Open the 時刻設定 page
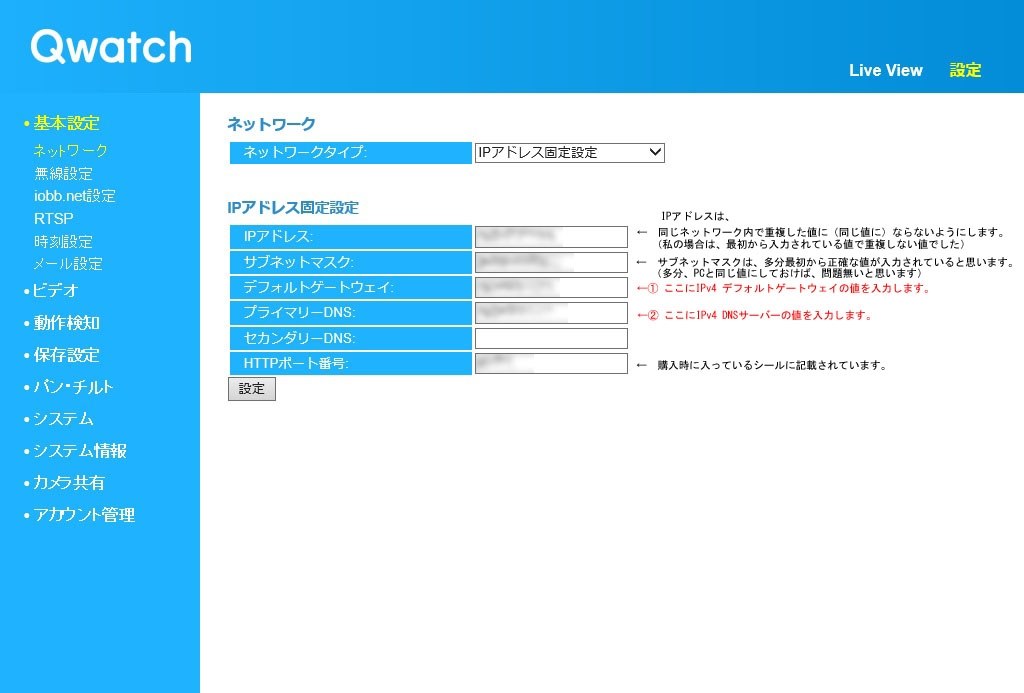The width and height of the screenshot is (1024, 693). click(64, 241)
